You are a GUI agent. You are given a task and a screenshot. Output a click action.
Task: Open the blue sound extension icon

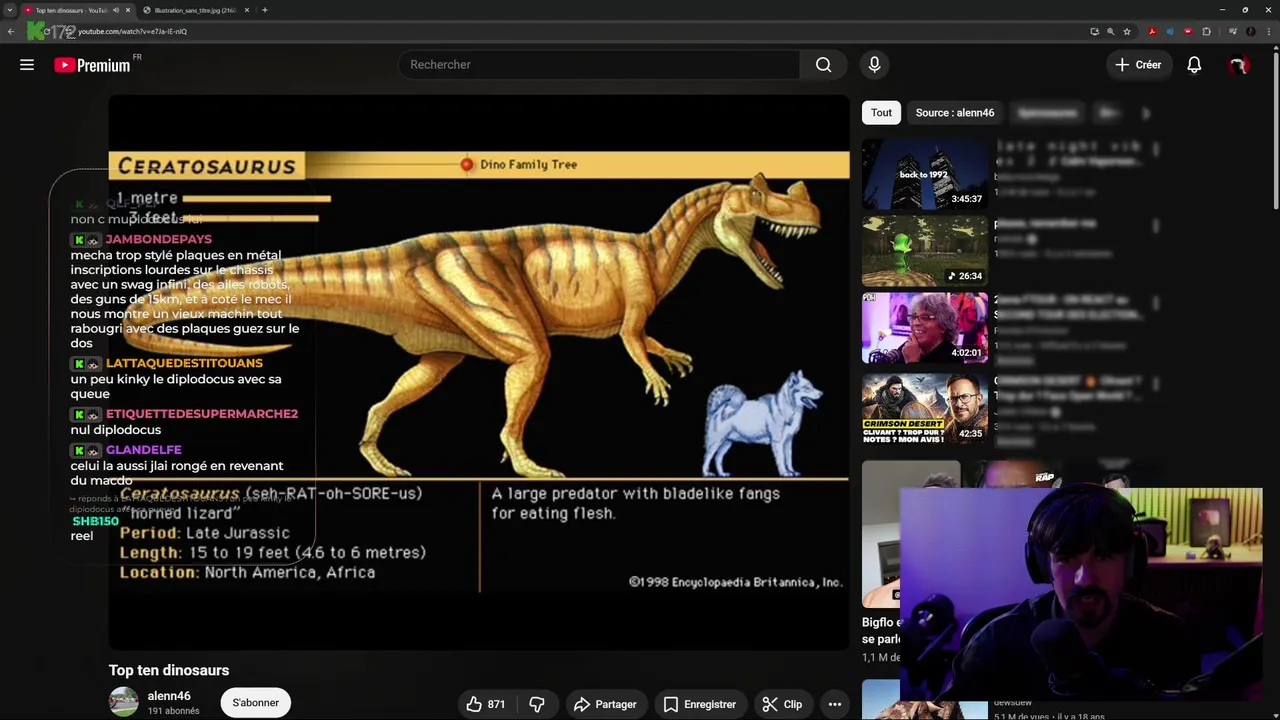(x=1170, y=31)
